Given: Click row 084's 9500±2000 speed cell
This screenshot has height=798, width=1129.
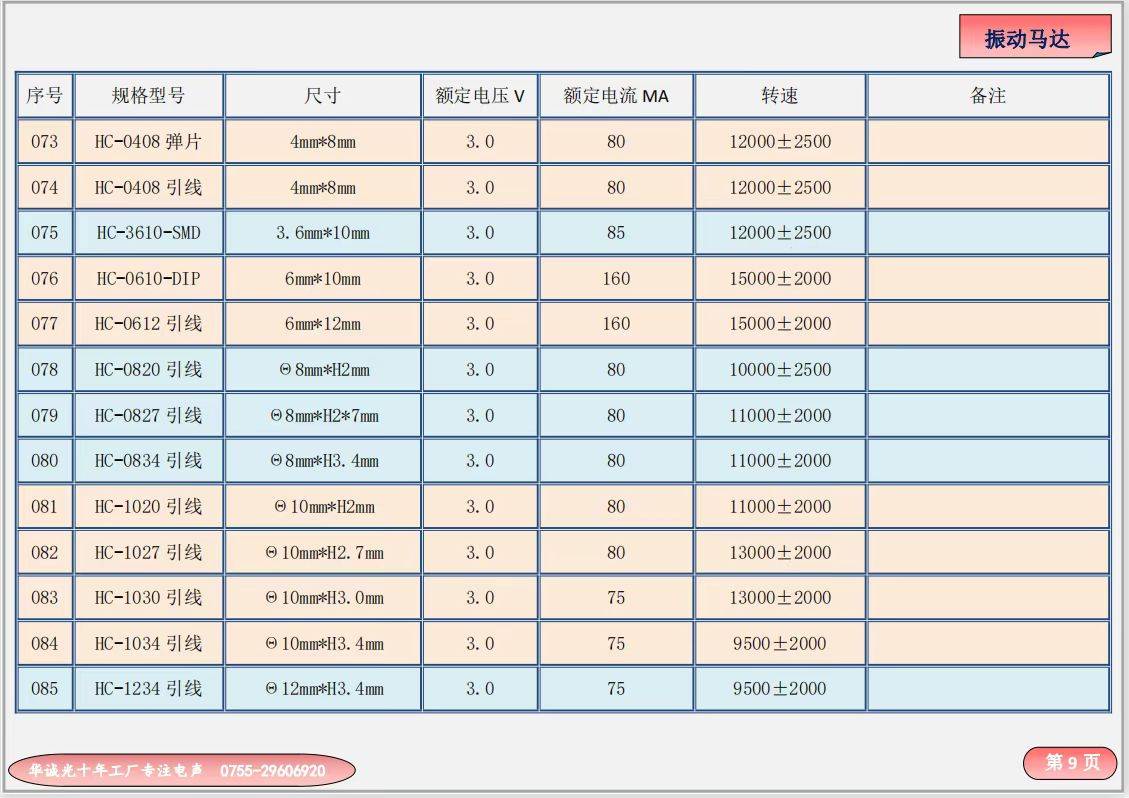Looking at the screenshot, I should tap(780, 644).
